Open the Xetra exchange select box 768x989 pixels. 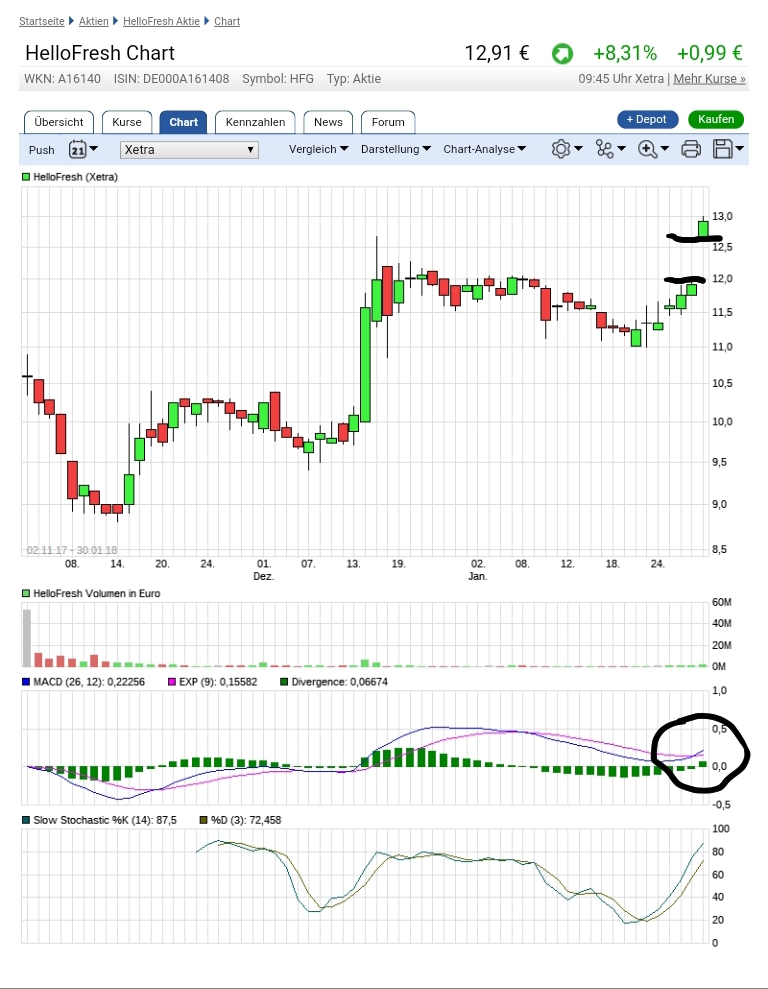pos(189,149)
